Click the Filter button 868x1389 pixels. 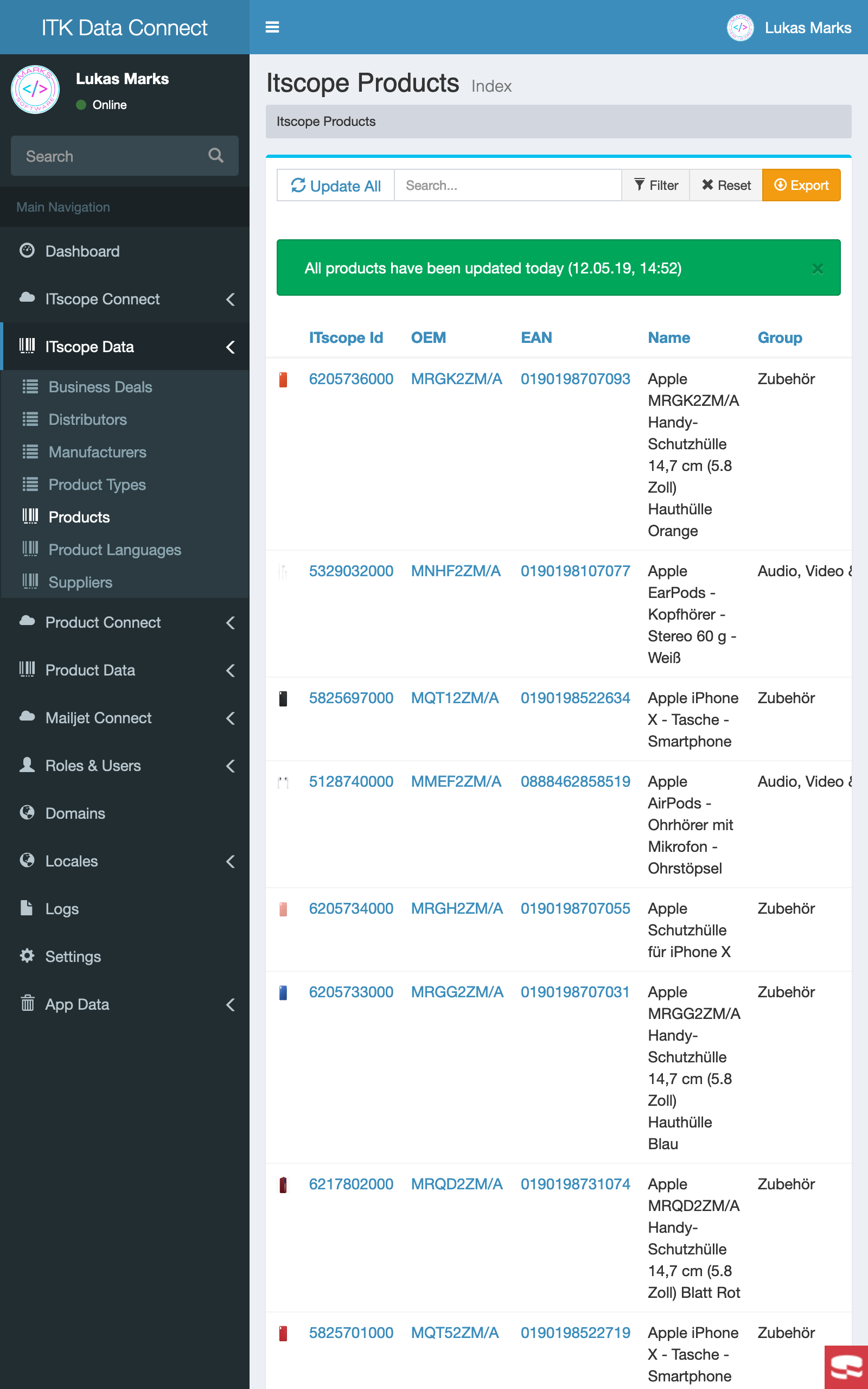tap(655, 186)
